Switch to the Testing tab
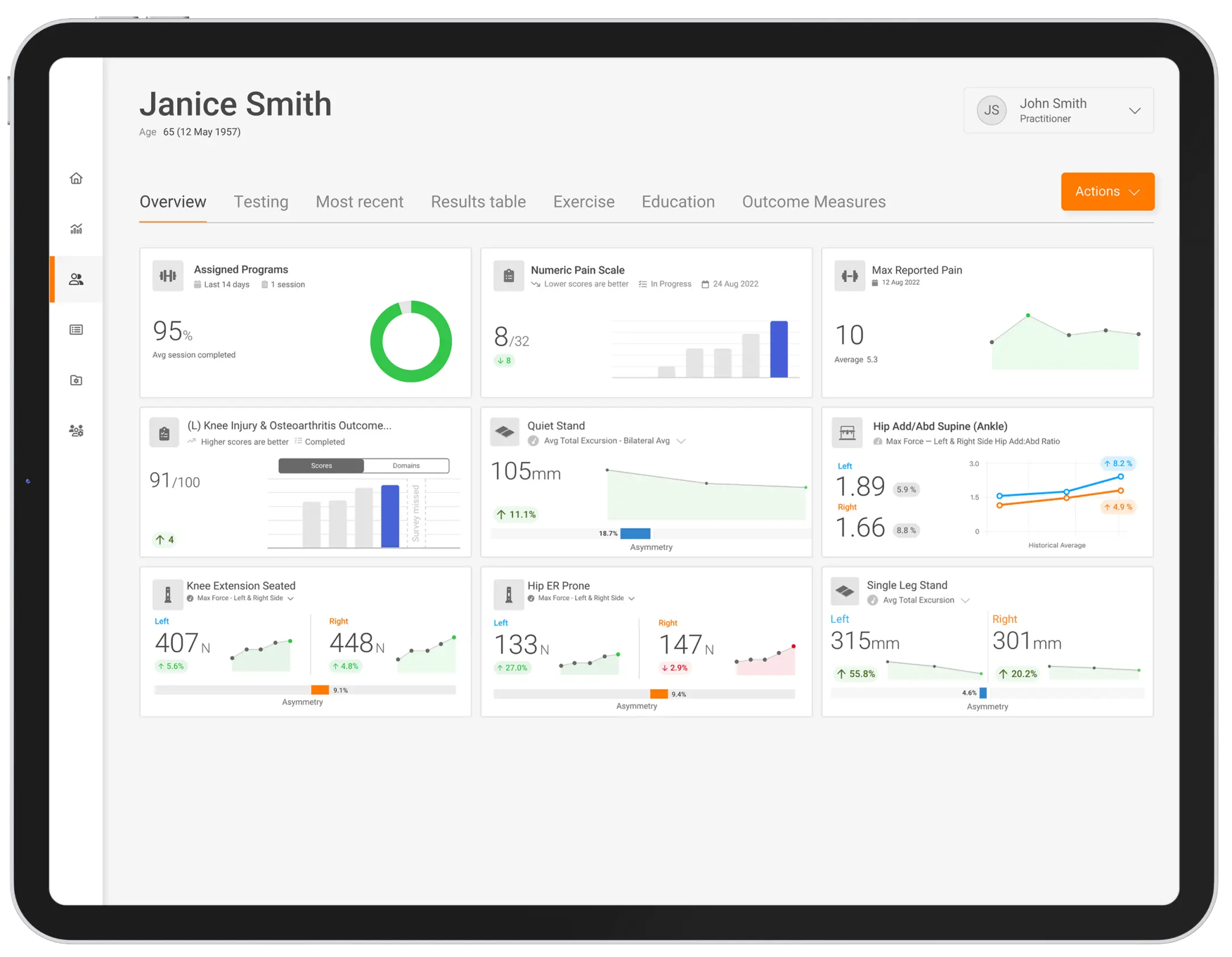 [x=261, y=202]
